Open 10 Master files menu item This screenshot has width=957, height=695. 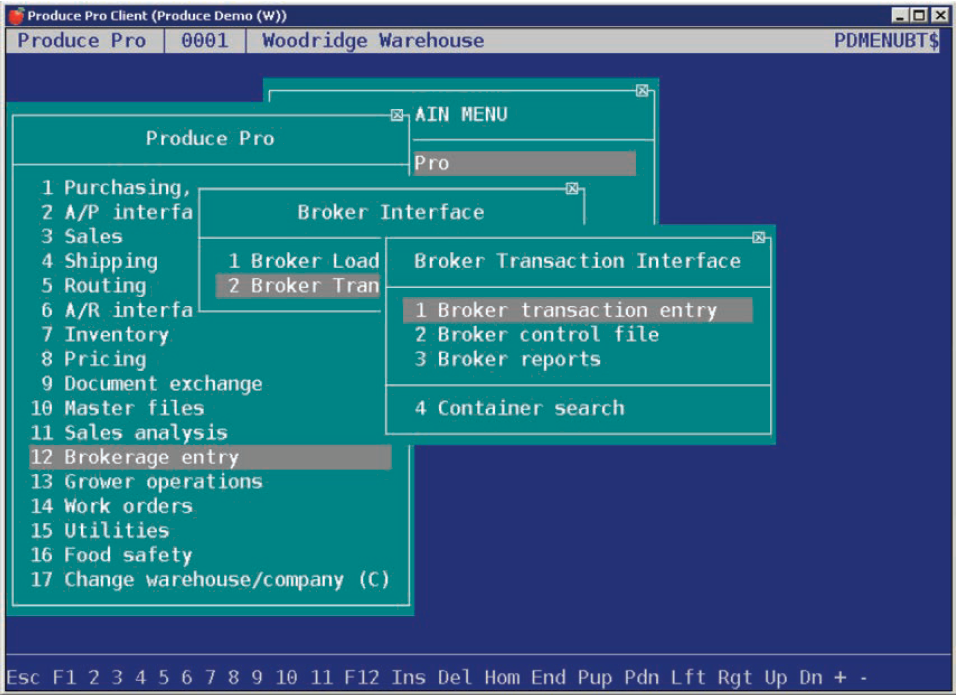(x=117, y=408)
